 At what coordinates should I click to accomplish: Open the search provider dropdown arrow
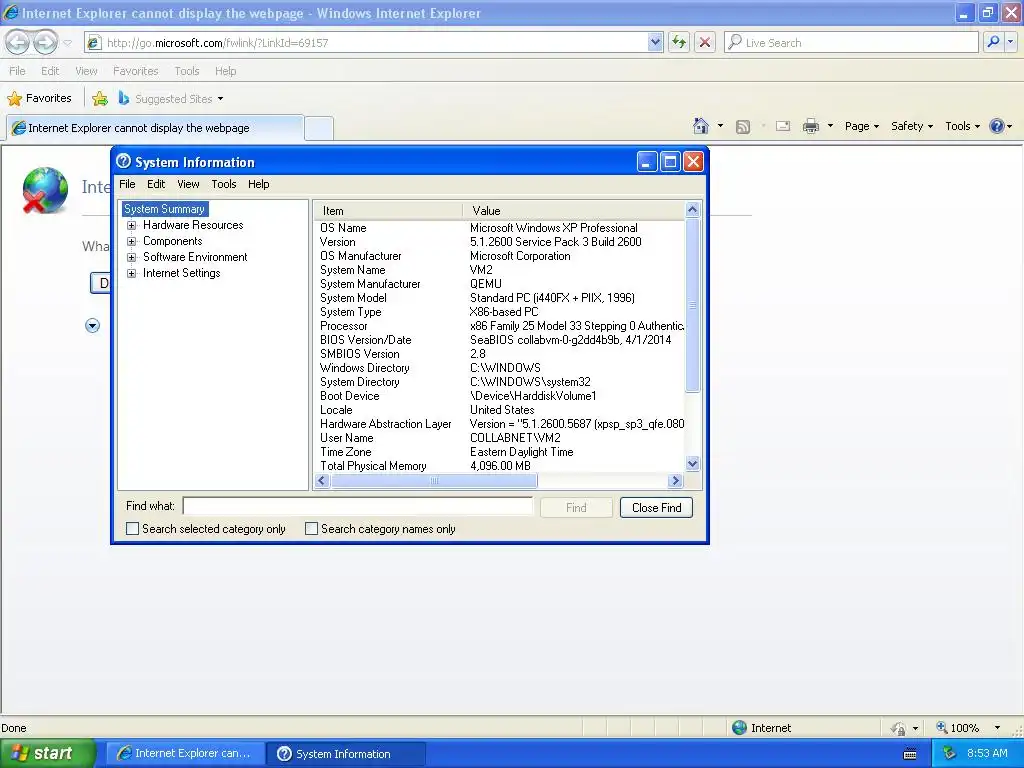[x=1011, y=42]
